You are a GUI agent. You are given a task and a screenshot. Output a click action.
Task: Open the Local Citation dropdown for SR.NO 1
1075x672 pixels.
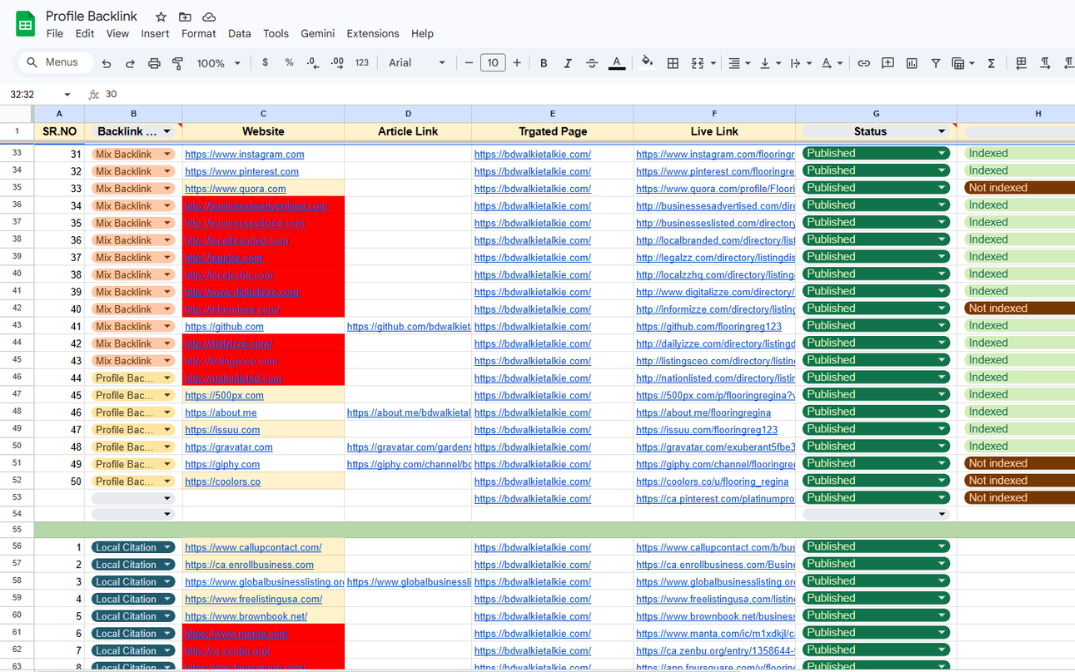coord(168,548)
